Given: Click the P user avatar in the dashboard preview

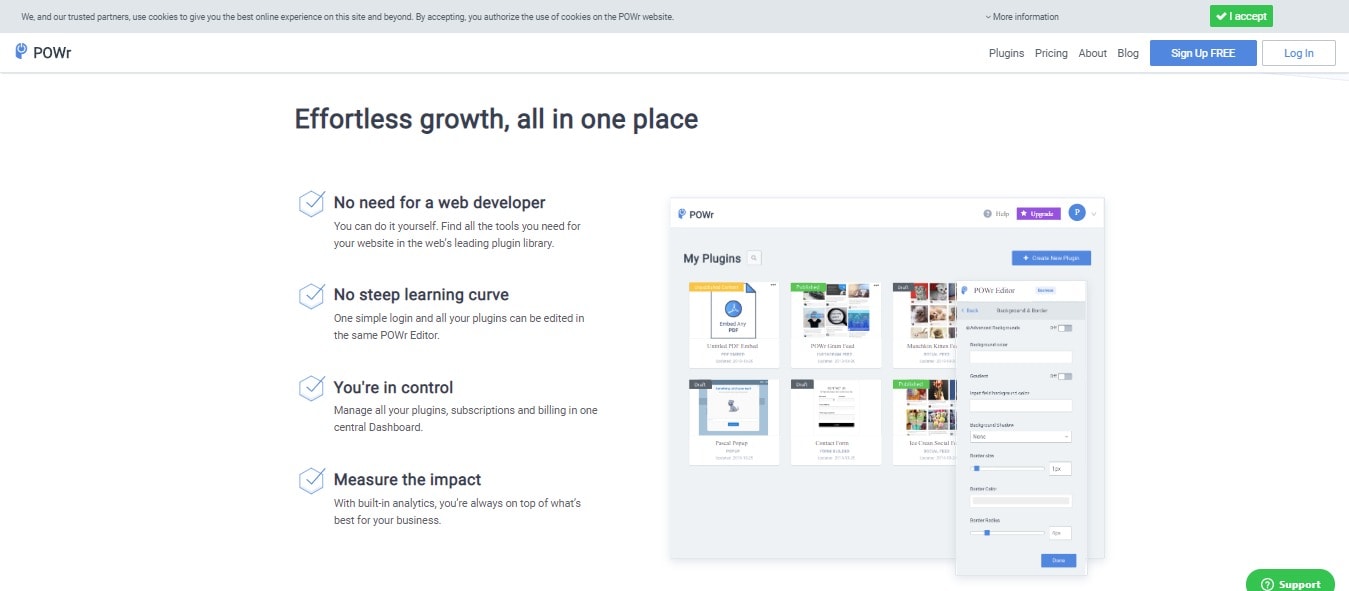Looking at the screenshot, I should (1077, 212).
